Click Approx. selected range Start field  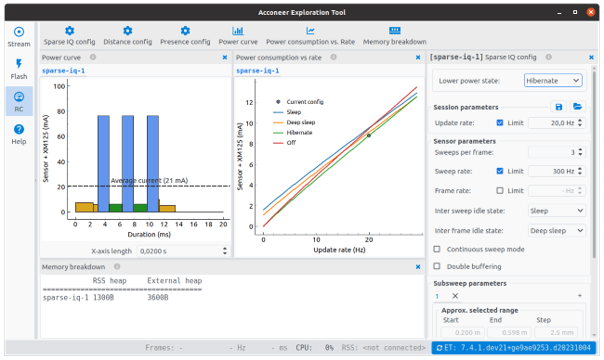click(463, 332)
